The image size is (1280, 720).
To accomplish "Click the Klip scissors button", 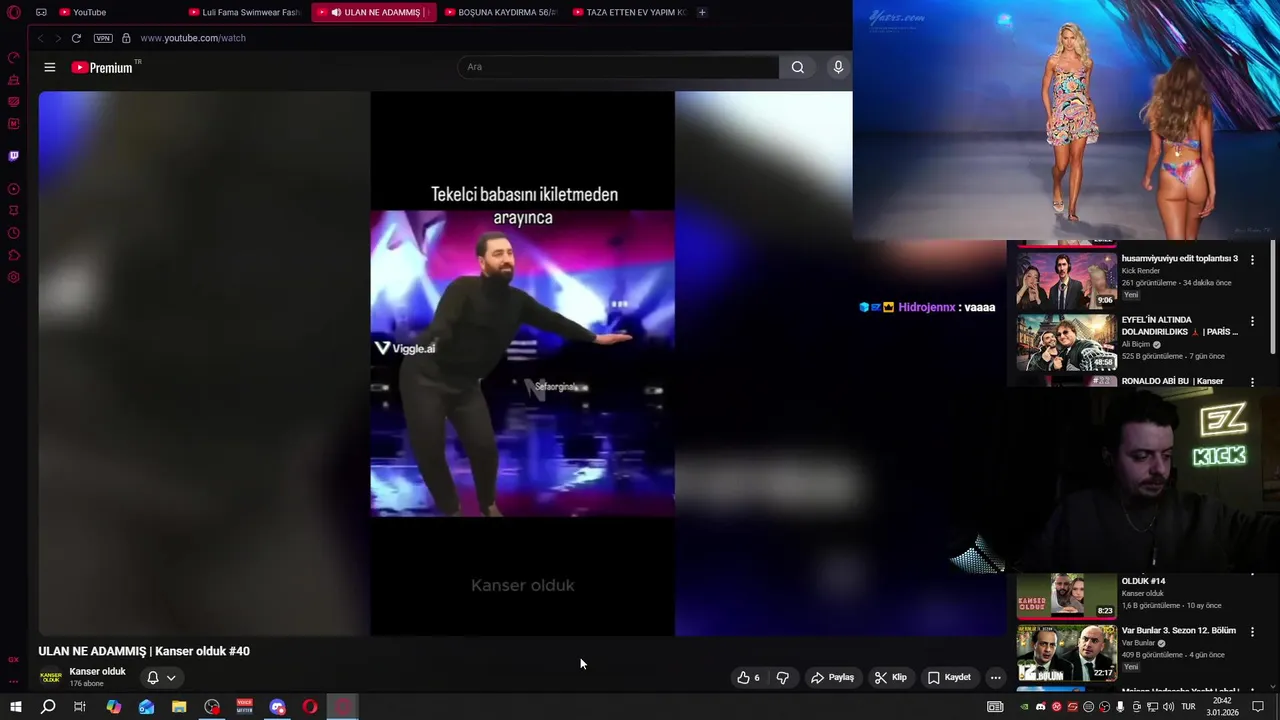I will pyautogui.click(x=890, y=677).
